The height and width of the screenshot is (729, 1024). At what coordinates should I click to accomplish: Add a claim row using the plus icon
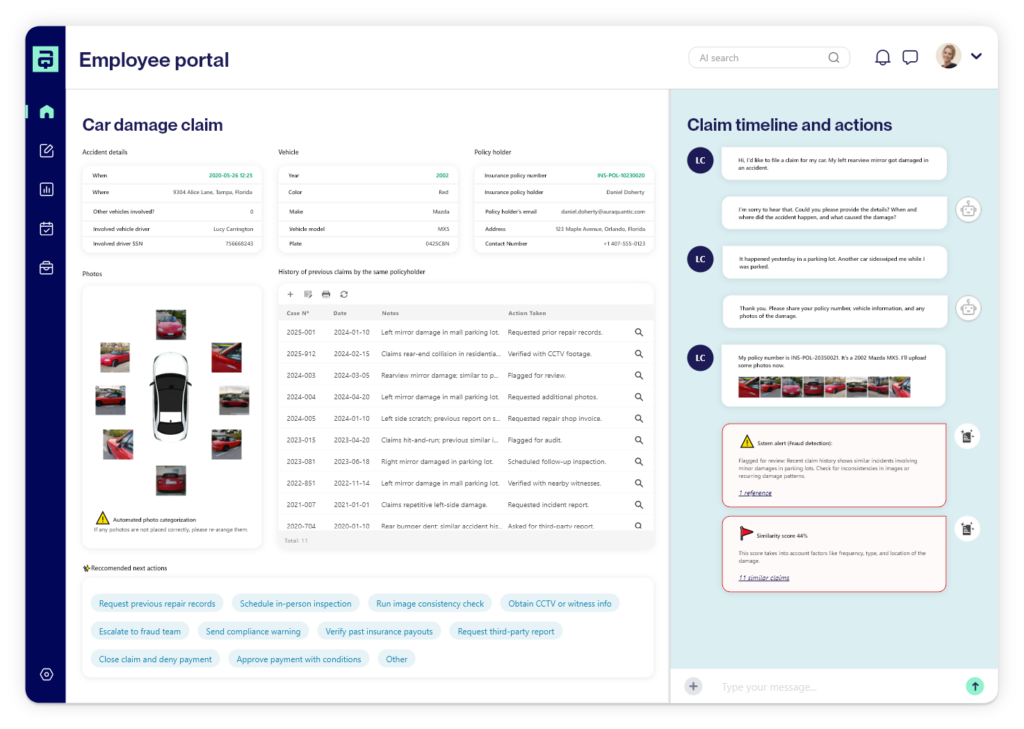pos(290,294)
